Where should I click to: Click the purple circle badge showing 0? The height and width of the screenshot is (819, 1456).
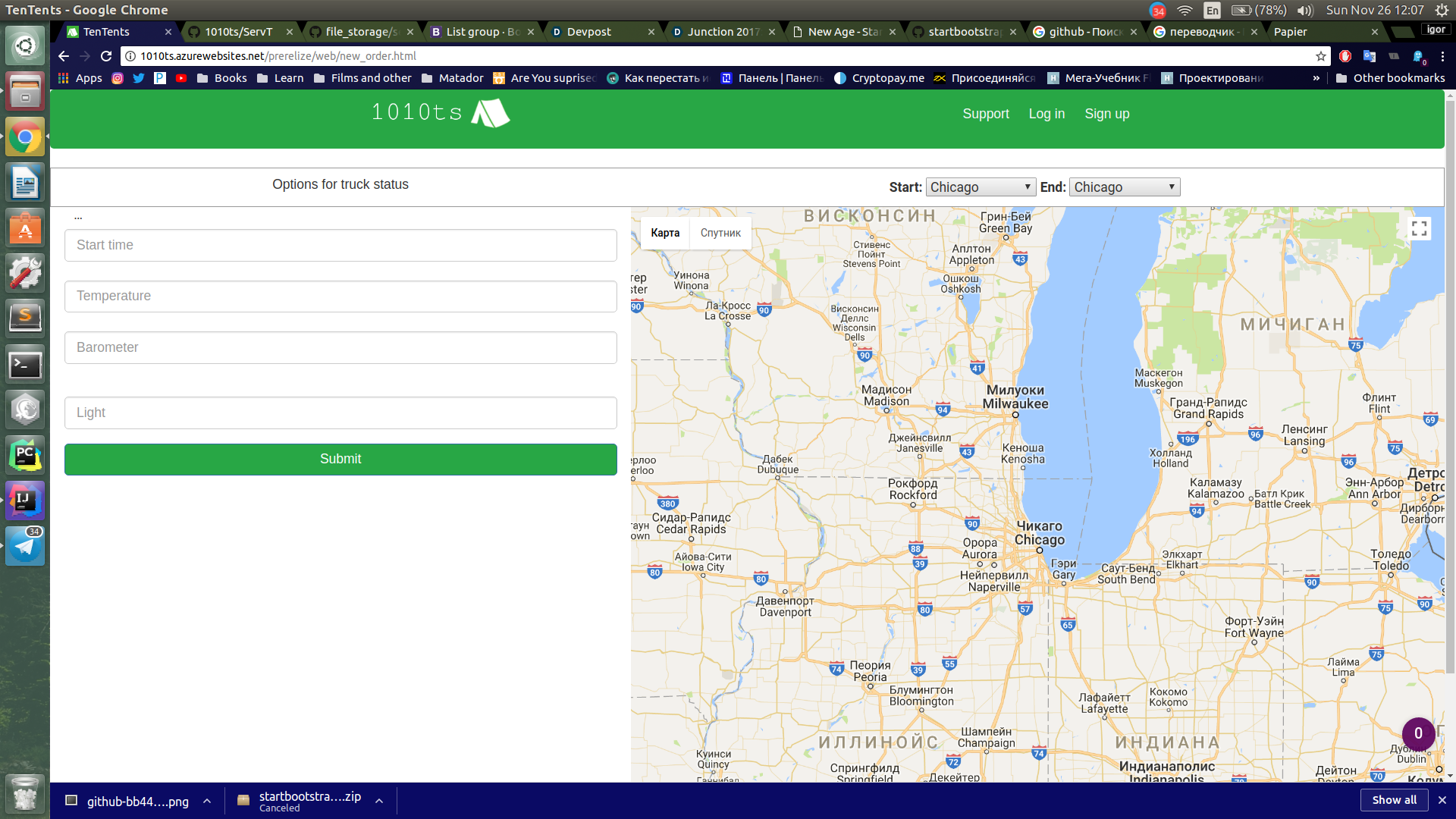[1417, 733]
